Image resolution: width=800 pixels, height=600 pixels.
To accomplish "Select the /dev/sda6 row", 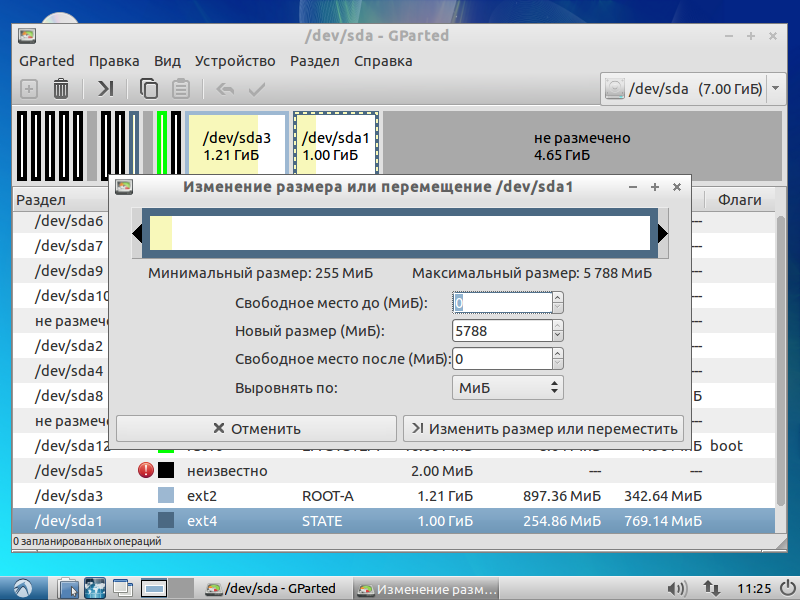I will coord(61,221).
